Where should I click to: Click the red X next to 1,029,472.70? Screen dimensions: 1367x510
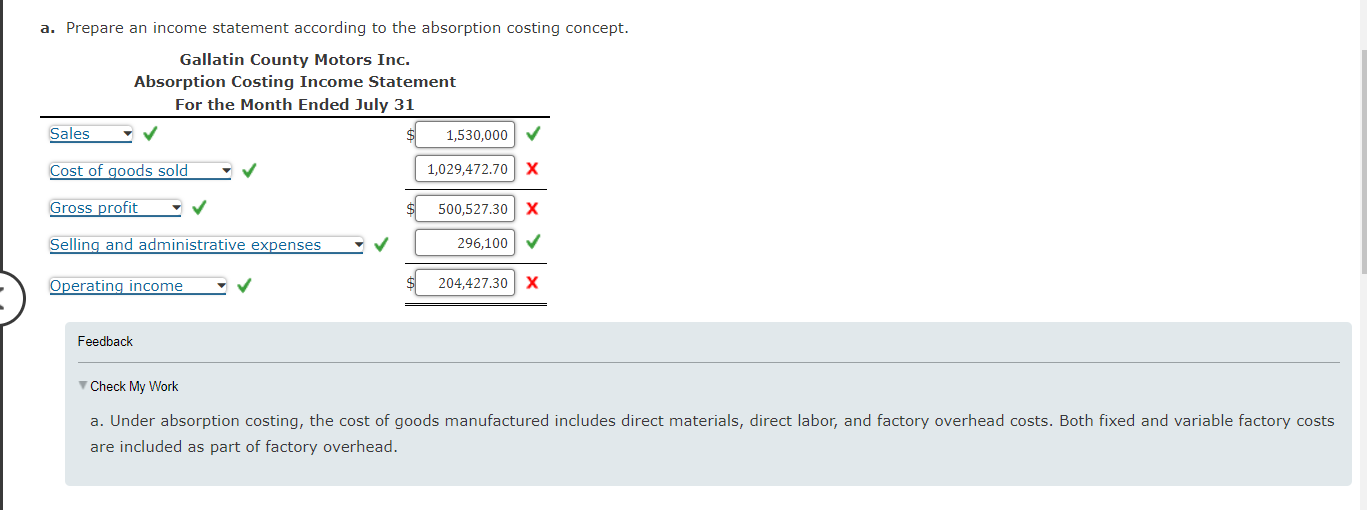[x=532, y=169]
